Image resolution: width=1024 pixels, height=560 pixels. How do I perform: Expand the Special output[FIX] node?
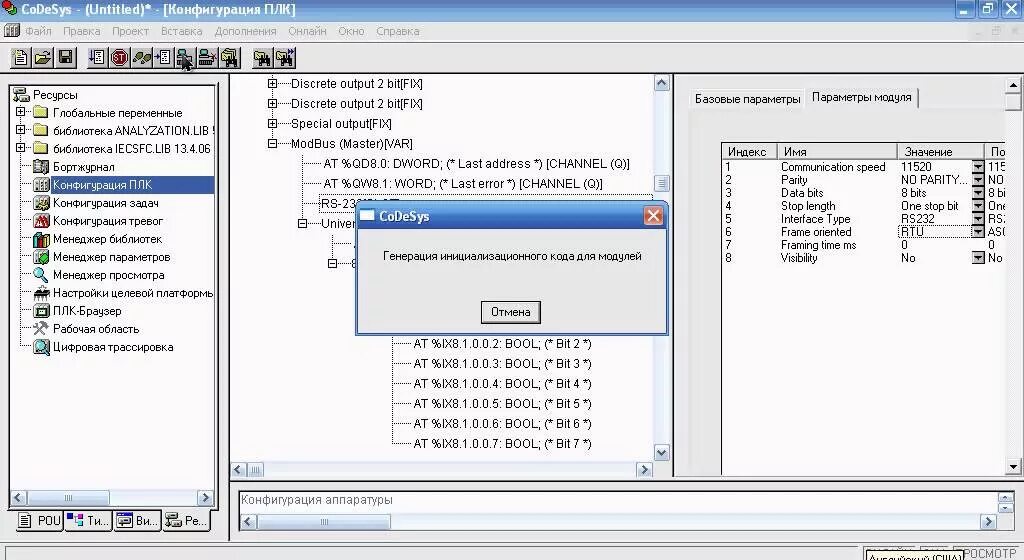tap(272, 123)
